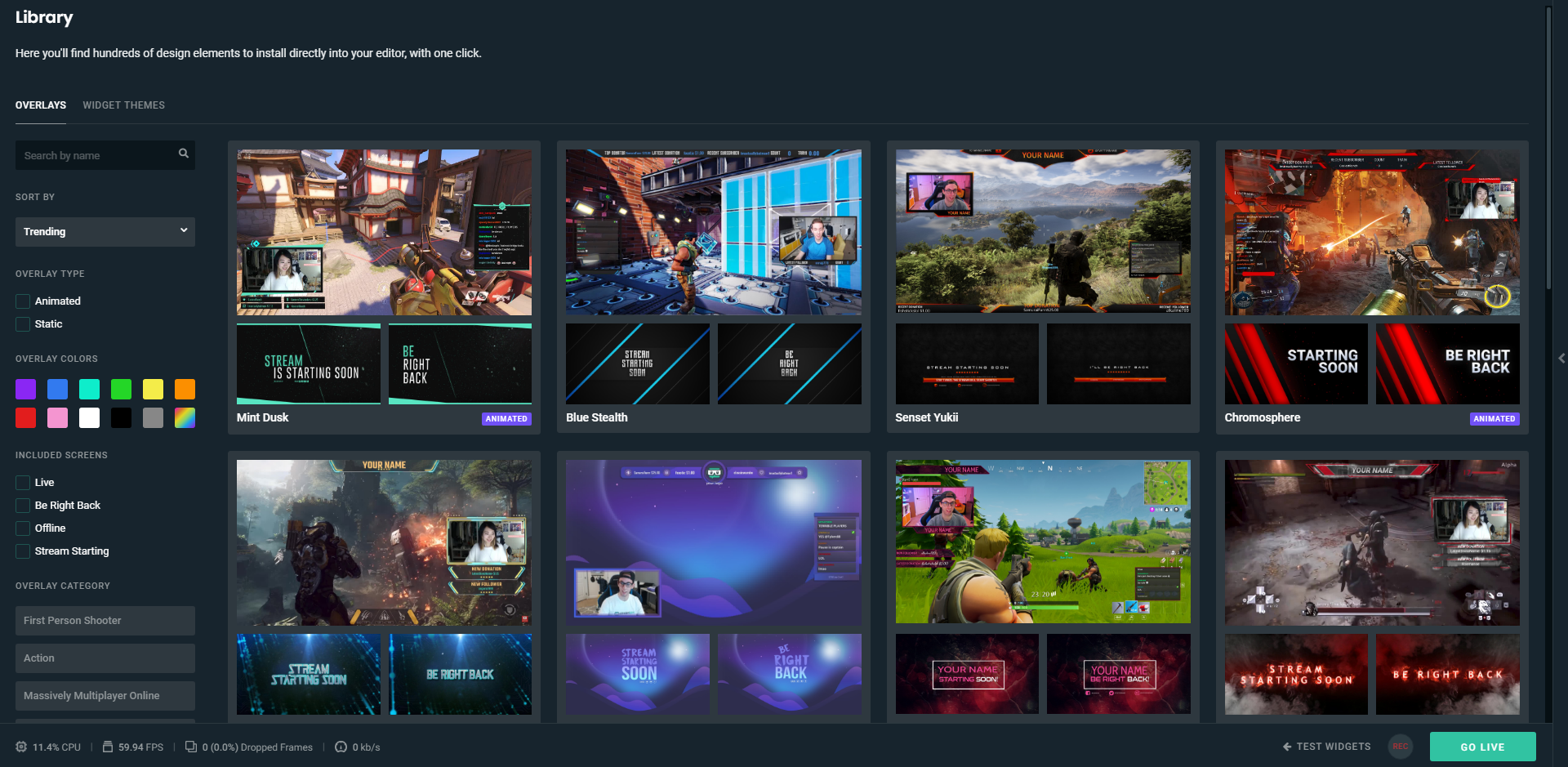Viewport: 1568px width, 767px height.
Task: Open the Senset Yukii main preview thumbnail
Action: (x=1043, y=232)
